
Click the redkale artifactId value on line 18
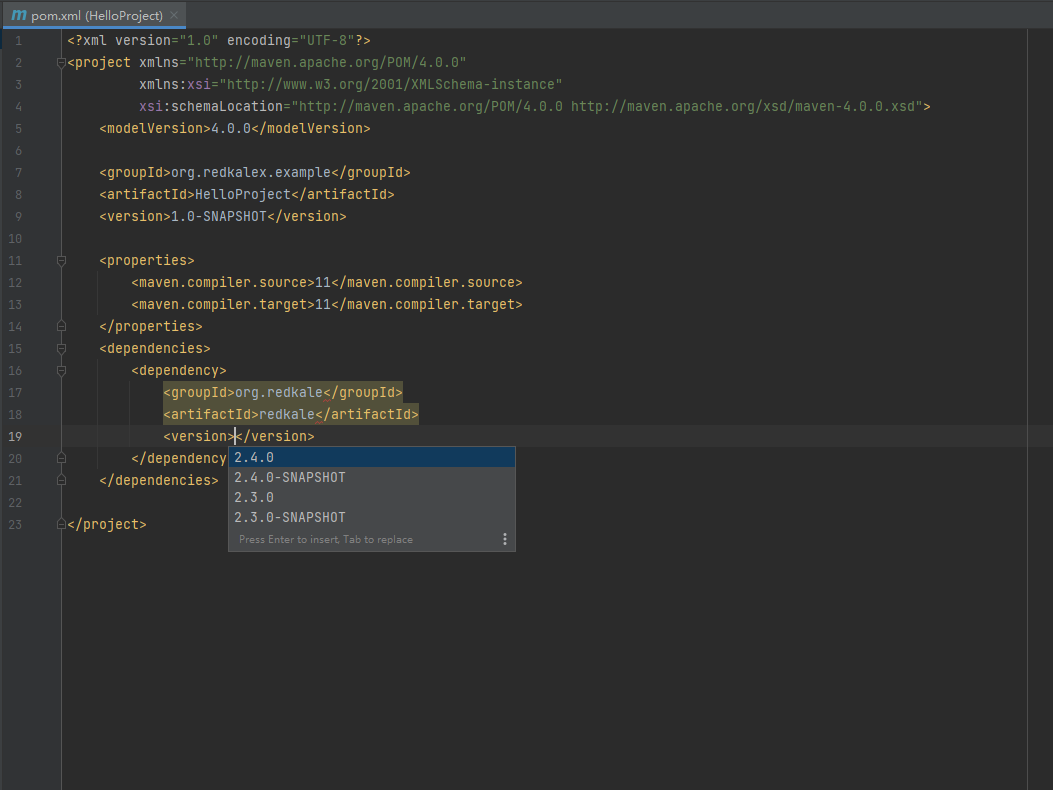pos(287,414)
